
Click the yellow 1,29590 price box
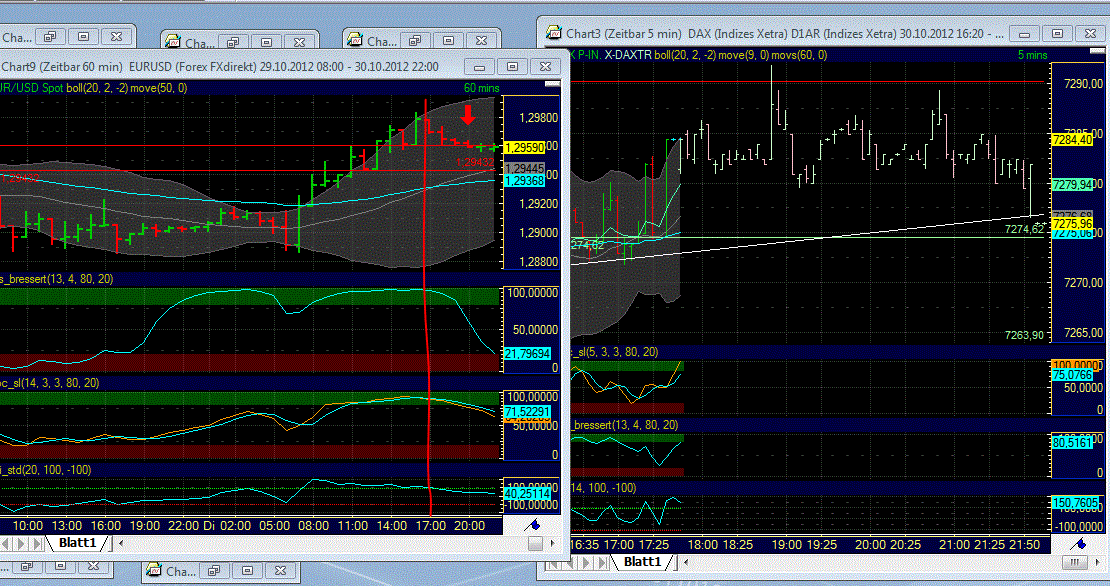pyautogui.click(x=524, y=148)
